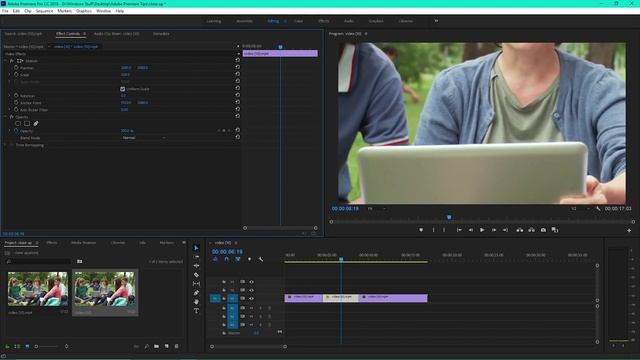
Task: Collapse the Motion effect group
Action: (5, 60)
